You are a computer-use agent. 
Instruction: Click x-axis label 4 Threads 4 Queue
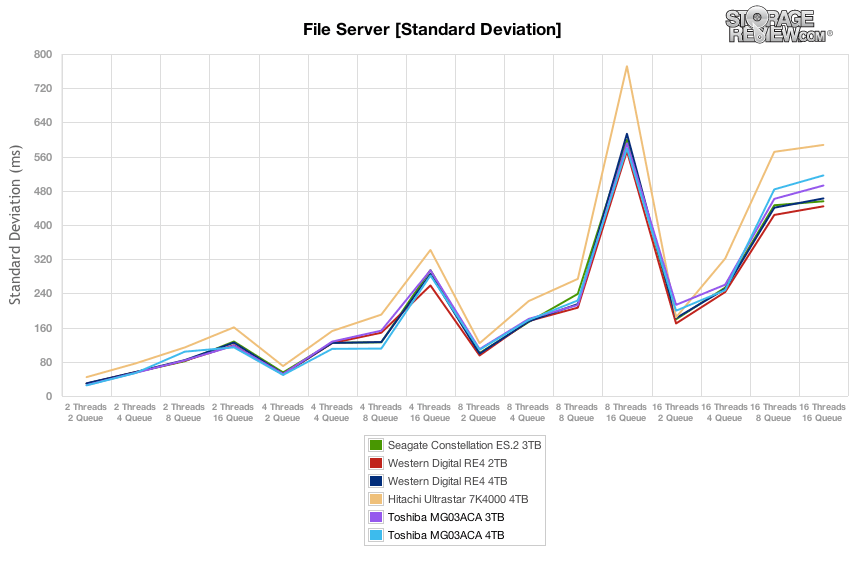tap(331, 413)
